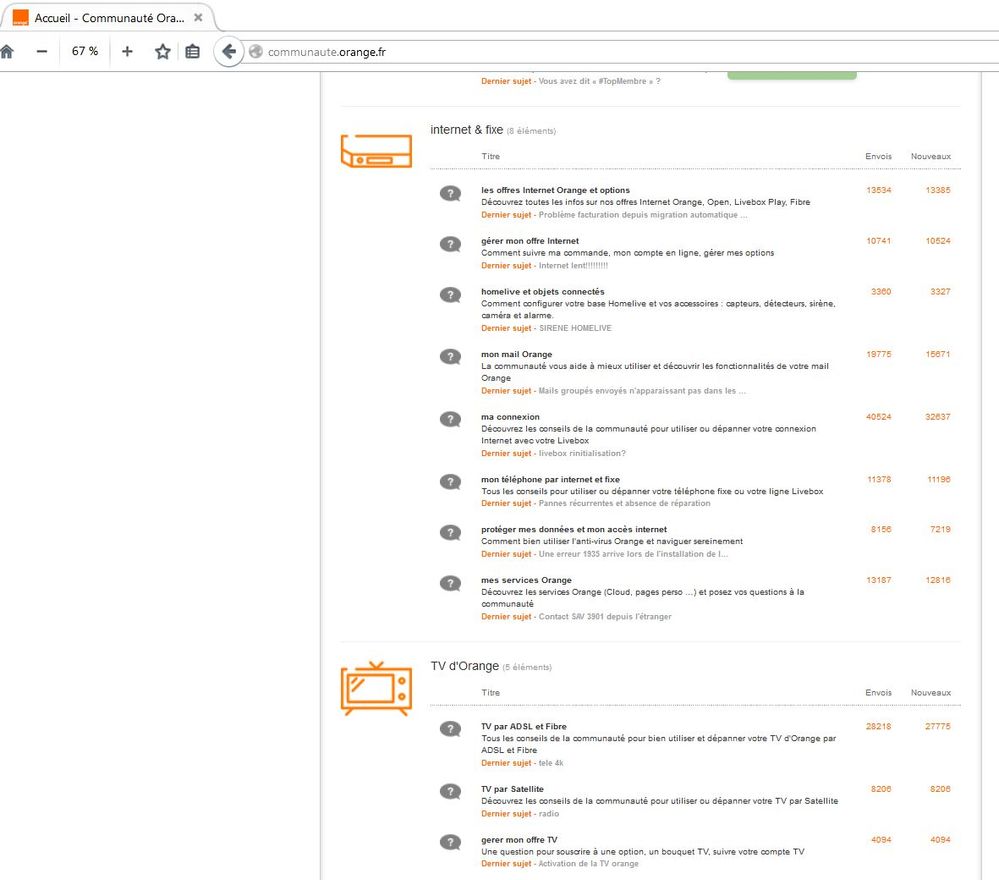Open the TV par Satellite forum

(512, 789)
